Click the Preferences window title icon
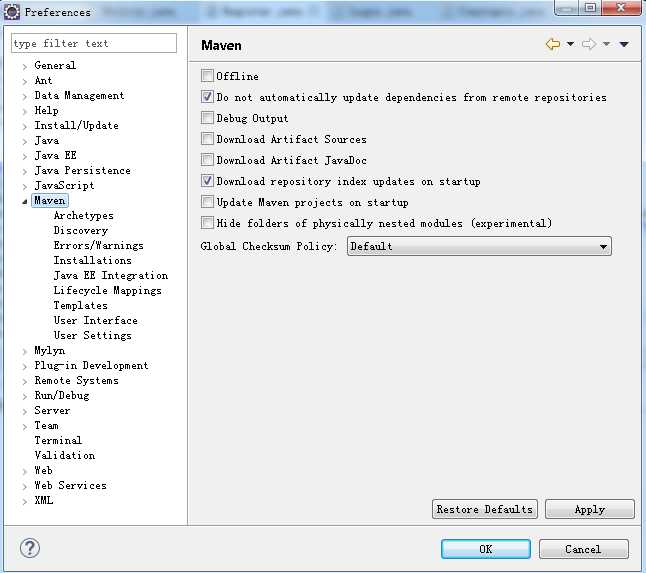This screenshot has height=573, width=646. pos(12,12)
